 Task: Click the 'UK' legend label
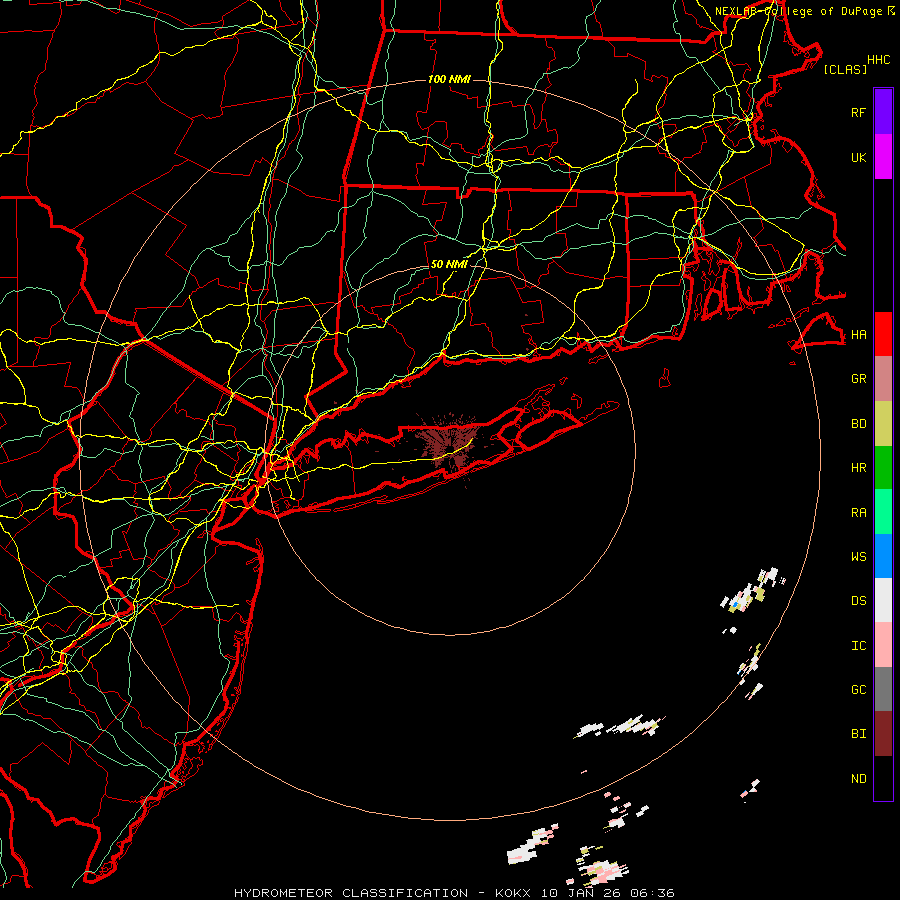coord(858,157)
